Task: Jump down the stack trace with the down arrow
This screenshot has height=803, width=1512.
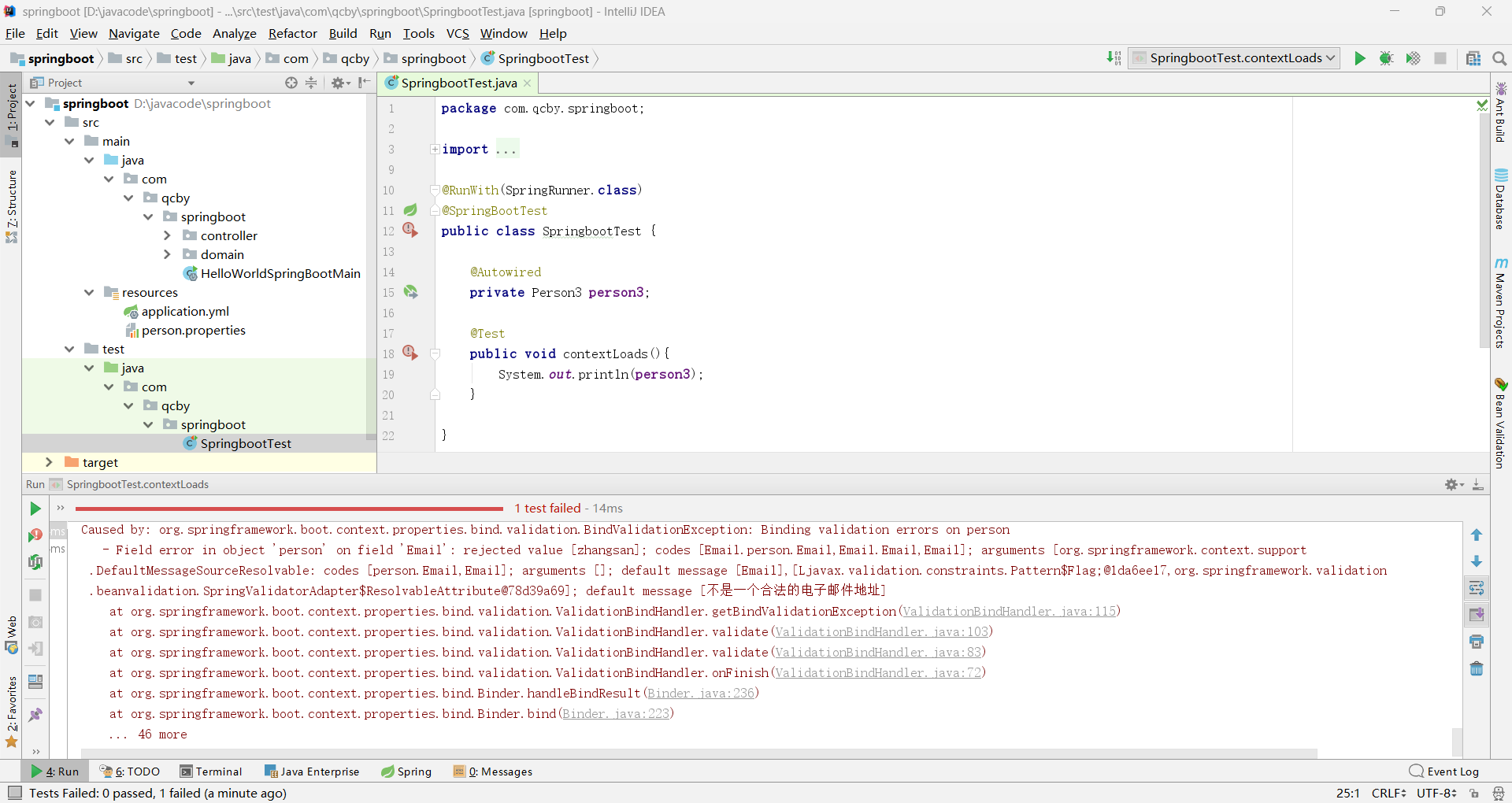Action: [1477, 561]
